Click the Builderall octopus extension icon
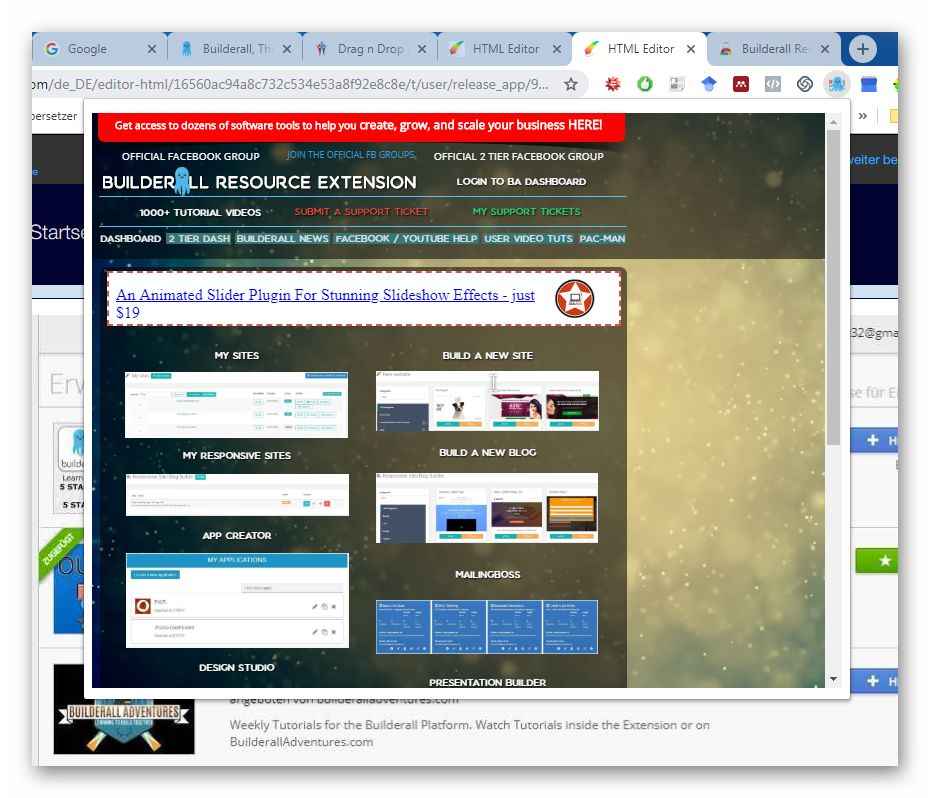 tap(836, 85)
